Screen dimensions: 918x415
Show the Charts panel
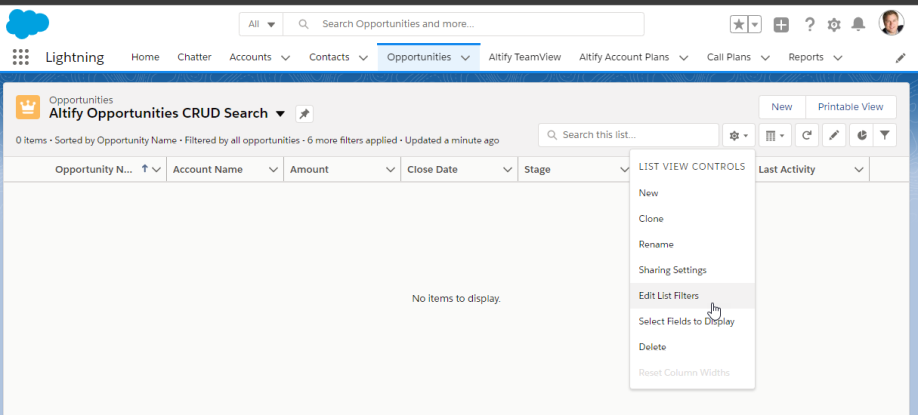[x=862, y=135]
